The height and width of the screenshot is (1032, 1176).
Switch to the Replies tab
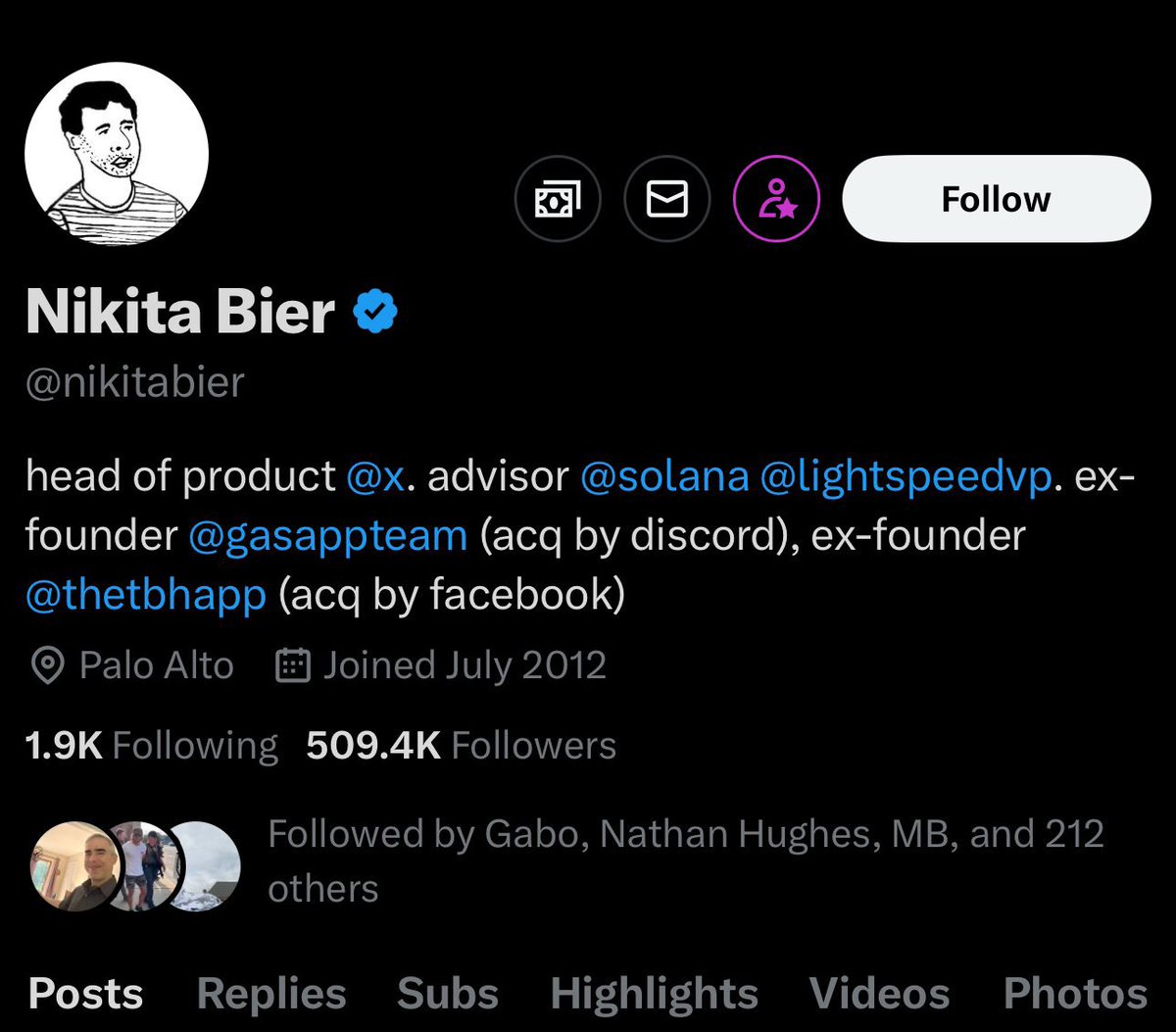[271, 994]
